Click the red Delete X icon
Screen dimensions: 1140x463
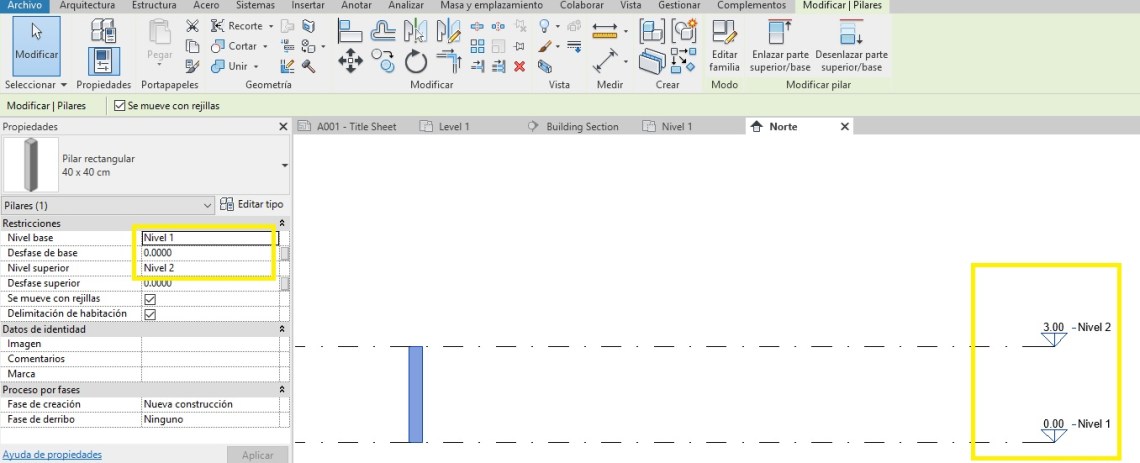pos(519,67)
